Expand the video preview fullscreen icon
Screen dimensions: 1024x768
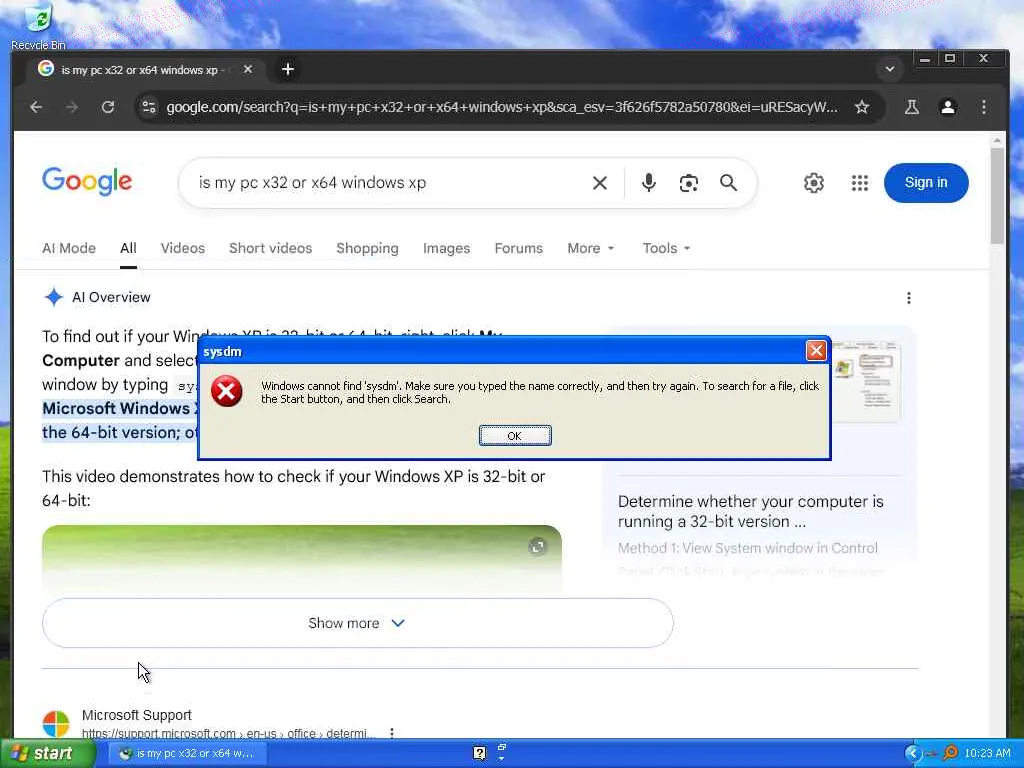point(537,547)
